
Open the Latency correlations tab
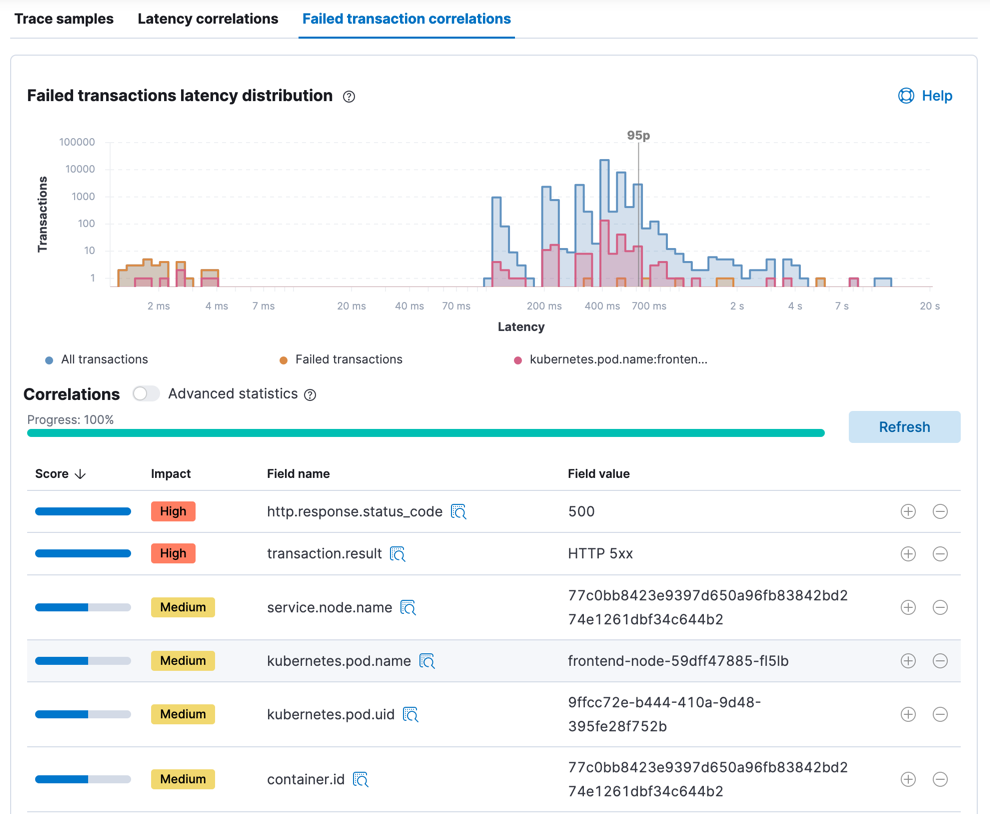(x=207, y=18)
